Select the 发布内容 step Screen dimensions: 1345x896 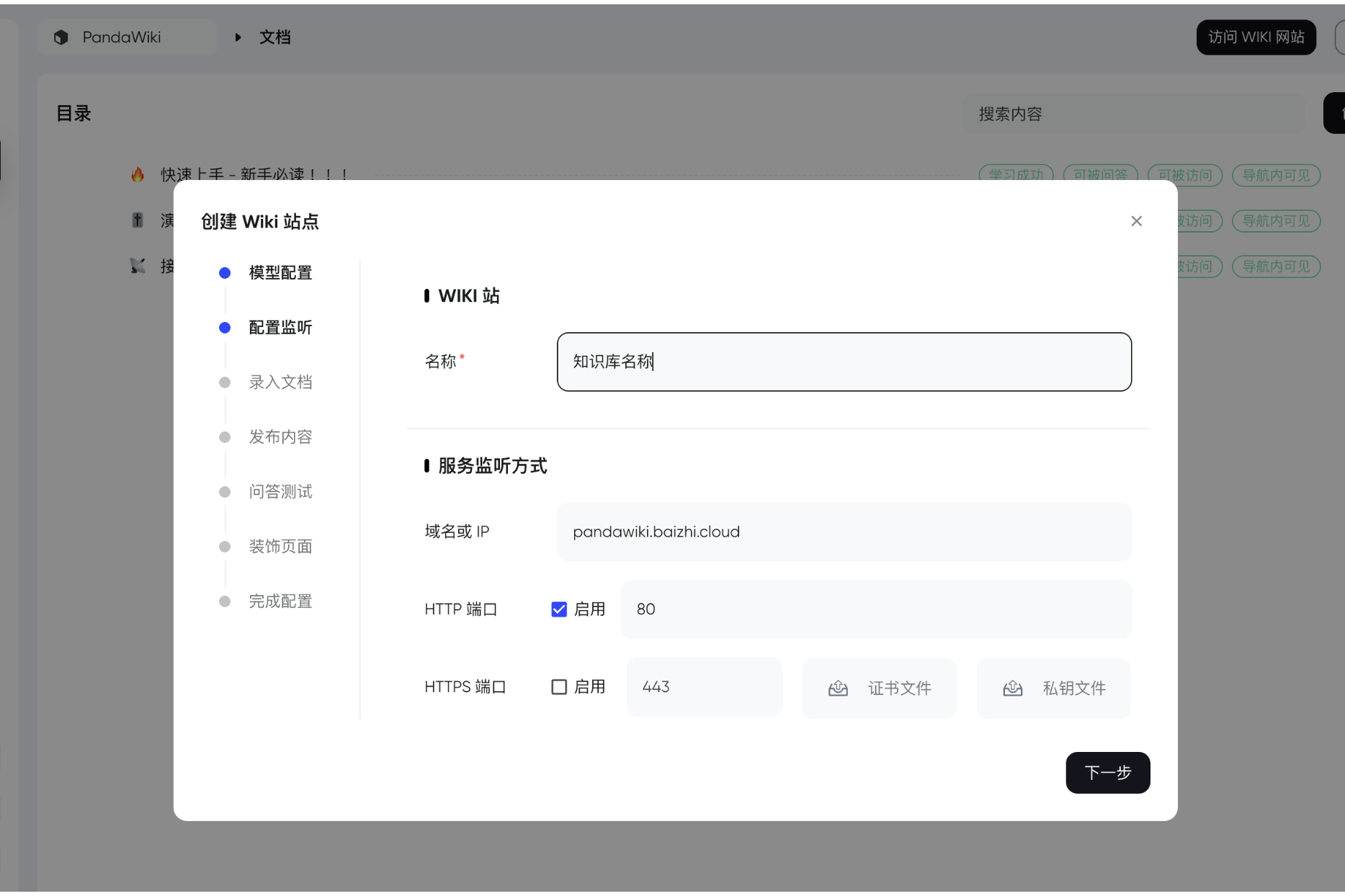(x=280, y=437)
